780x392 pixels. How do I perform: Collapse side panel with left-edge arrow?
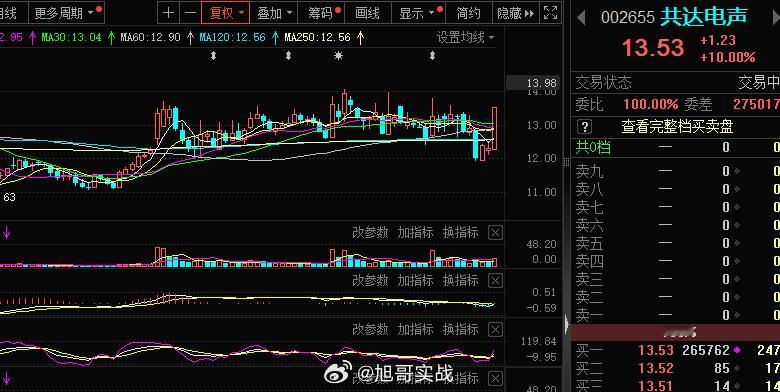567,325
